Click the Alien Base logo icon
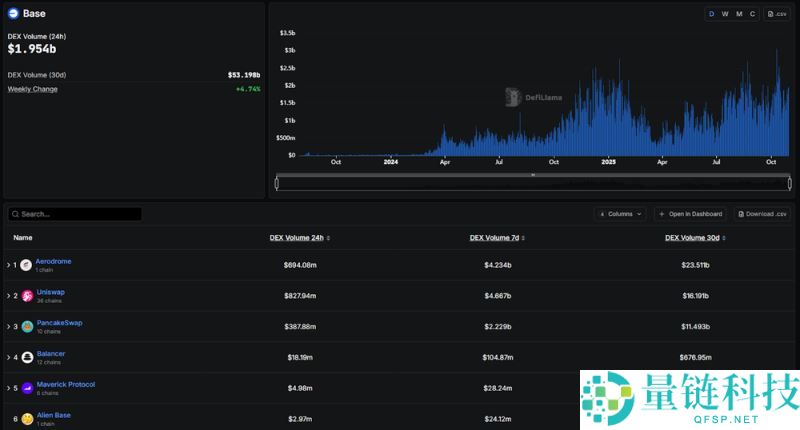 27,418
